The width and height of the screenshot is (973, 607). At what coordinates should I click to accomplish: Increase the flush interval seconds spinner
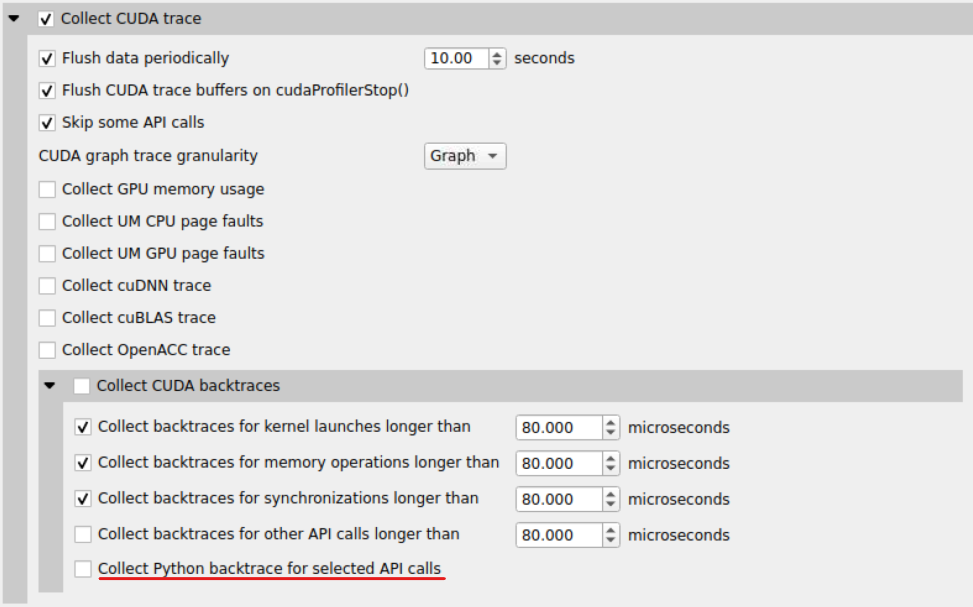495,53
